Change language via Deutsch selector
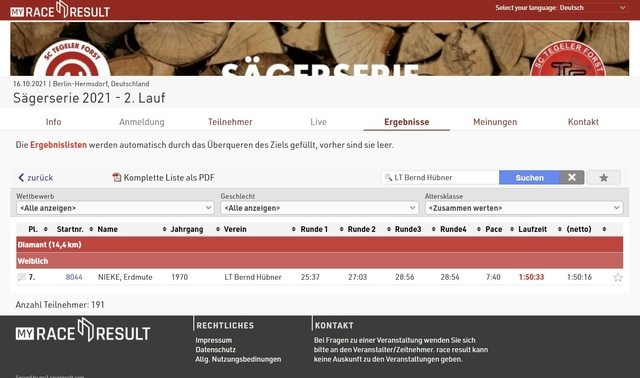 pos(593,8)
